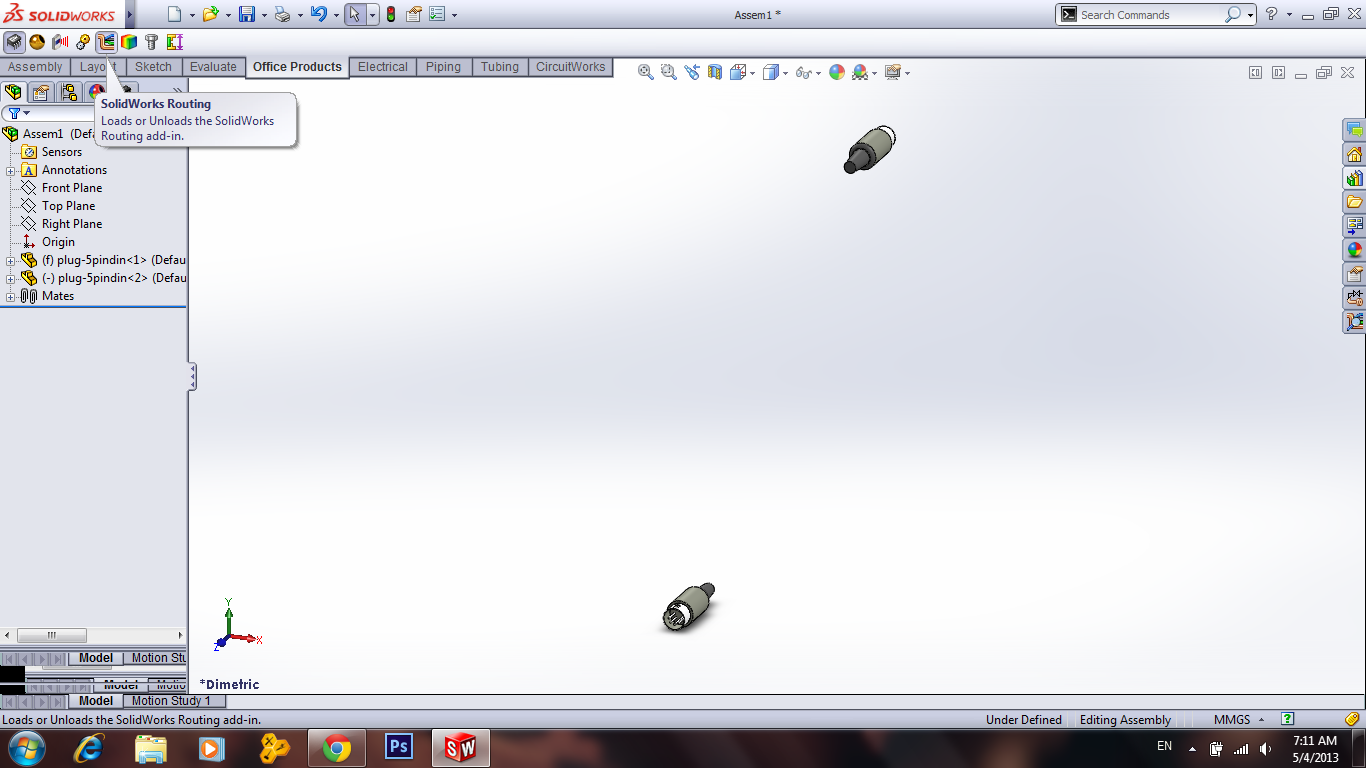Click the New document icon
Viewport: 1366px width, 768px height.
tap(175, 14)
